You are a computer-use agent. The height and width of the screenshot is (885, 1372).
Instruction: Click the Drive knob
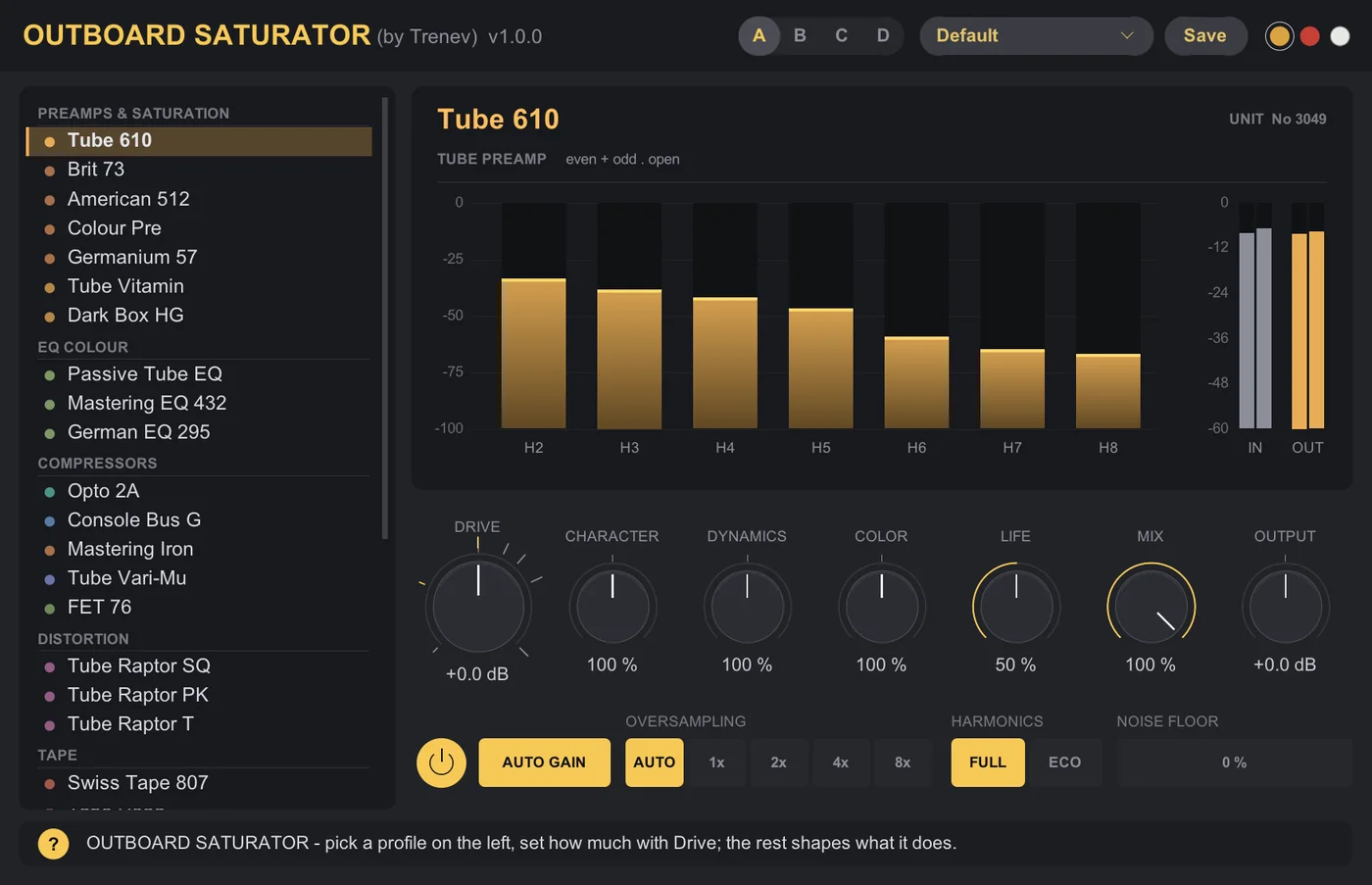pyautogui.click(x=478, y=606)
